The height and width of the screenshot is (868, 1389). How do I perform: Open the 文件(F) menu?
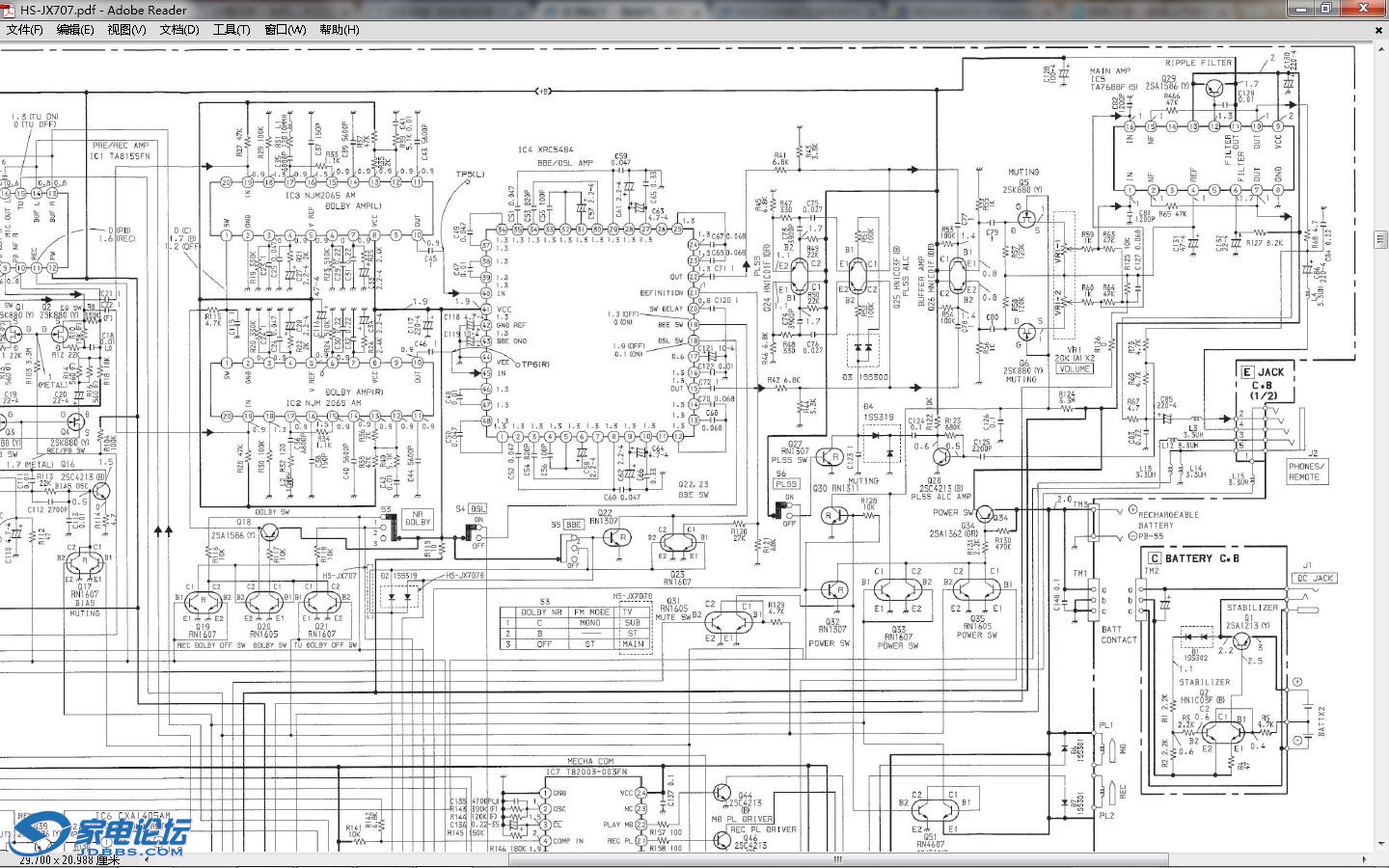[25, 30]
